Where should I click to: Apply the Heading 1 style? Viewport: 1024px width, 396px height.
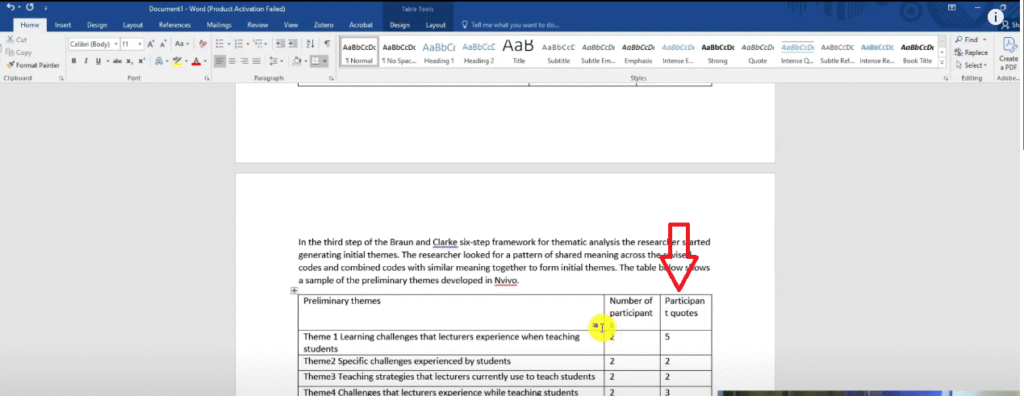[x=439, y=52]
